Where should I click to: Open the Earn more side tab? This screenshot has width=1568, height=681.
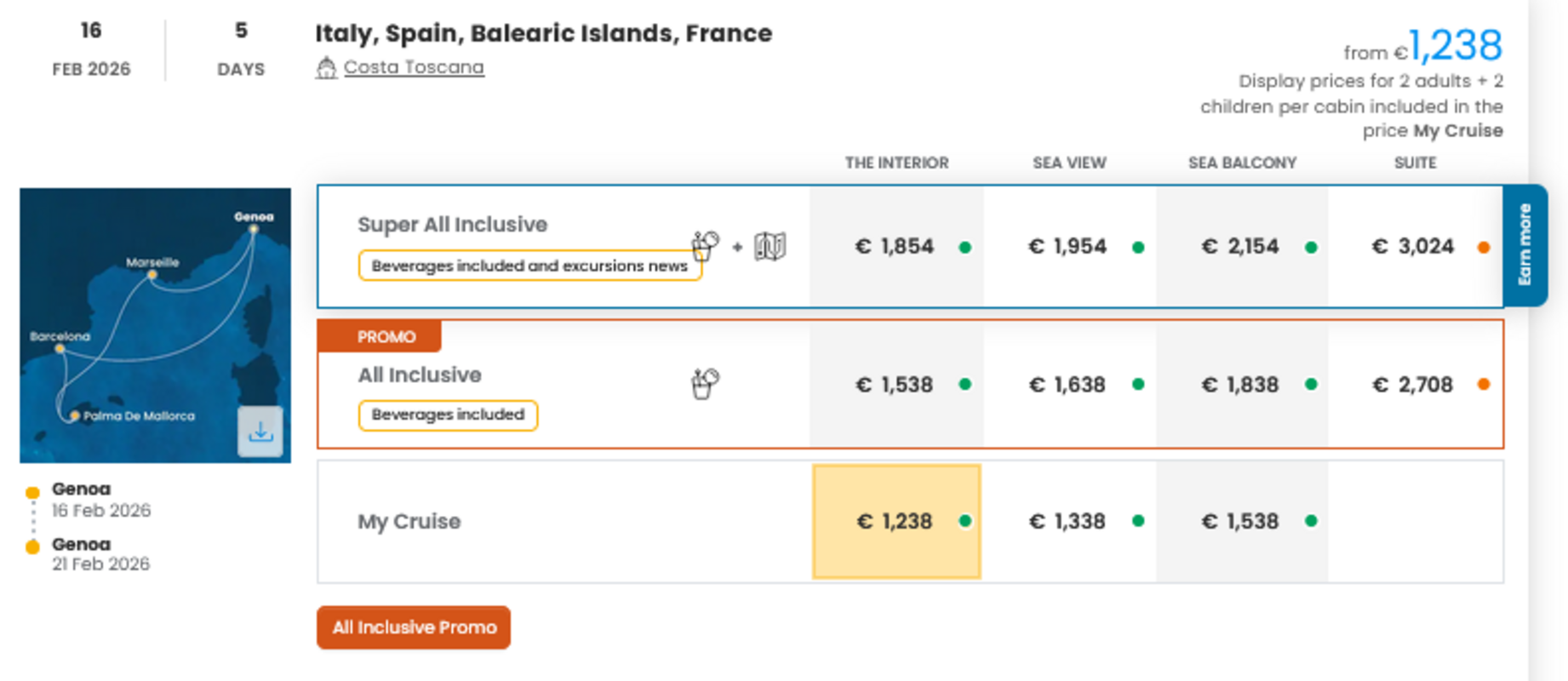1525,245
